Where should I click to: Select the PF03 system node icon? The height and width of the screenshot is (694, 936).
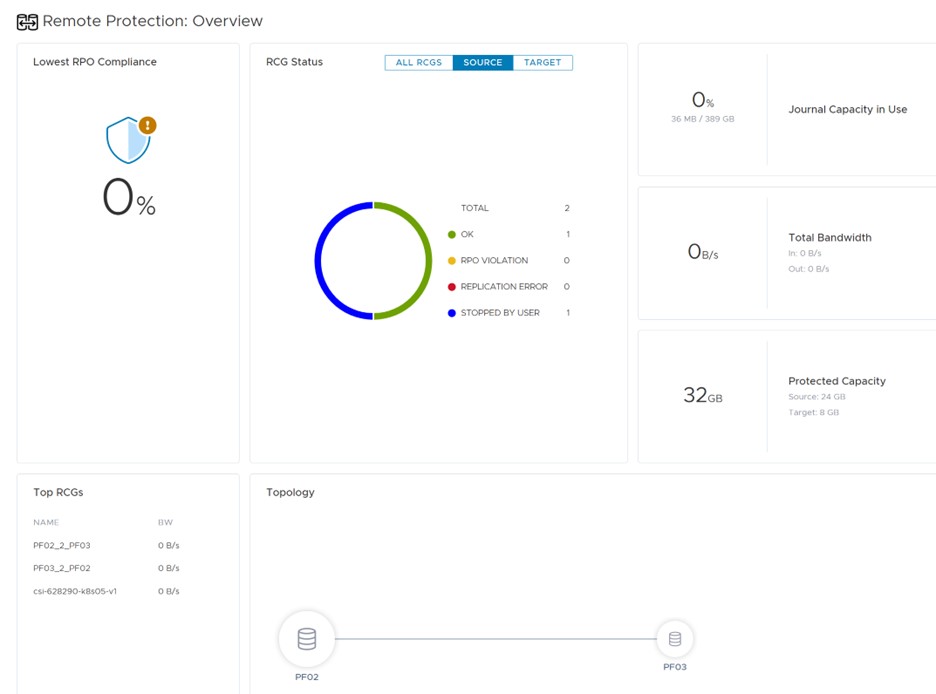click(x=675, y=639)
